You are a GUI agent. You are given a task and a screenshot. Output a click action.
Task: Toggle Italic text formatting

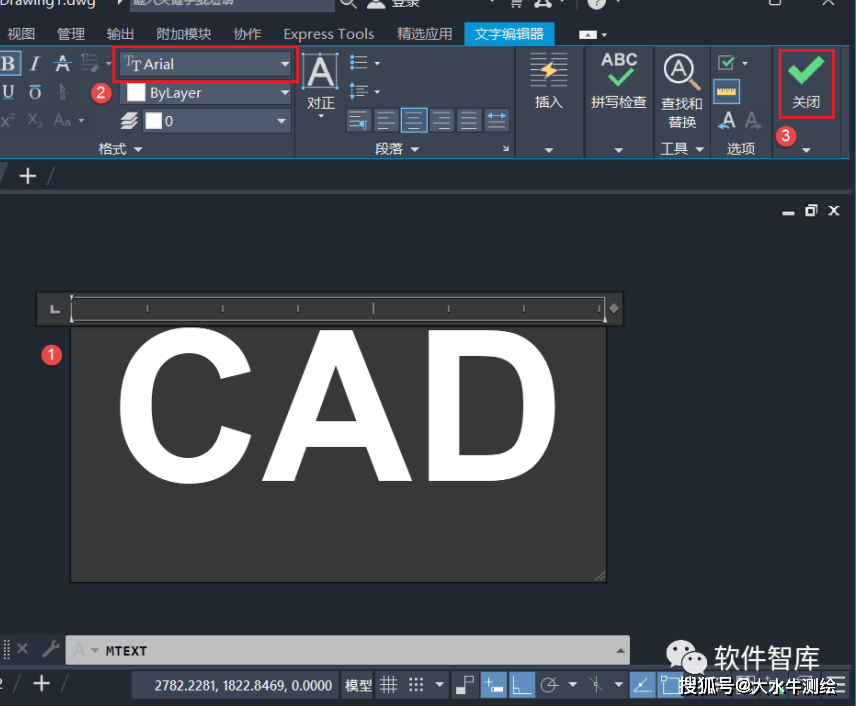(35, 63)
